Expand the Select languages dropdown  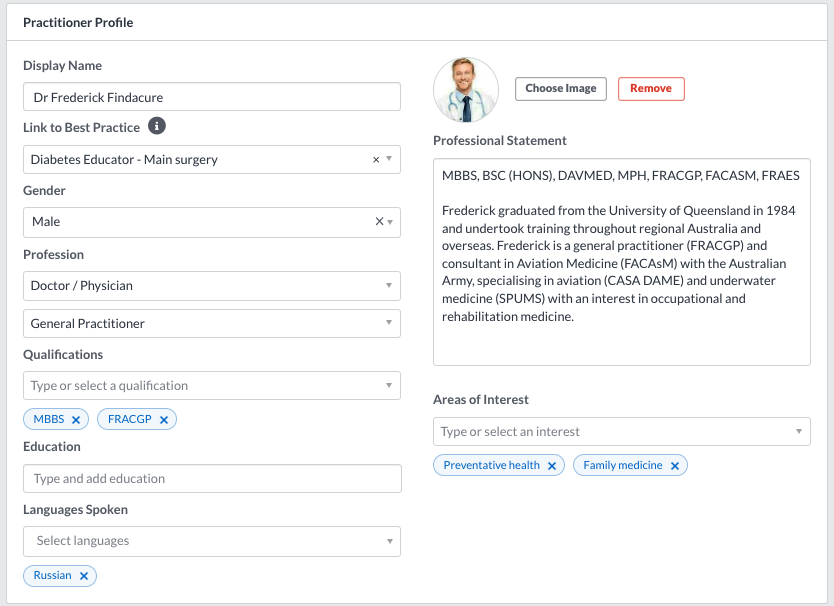[x=212, y=541]
